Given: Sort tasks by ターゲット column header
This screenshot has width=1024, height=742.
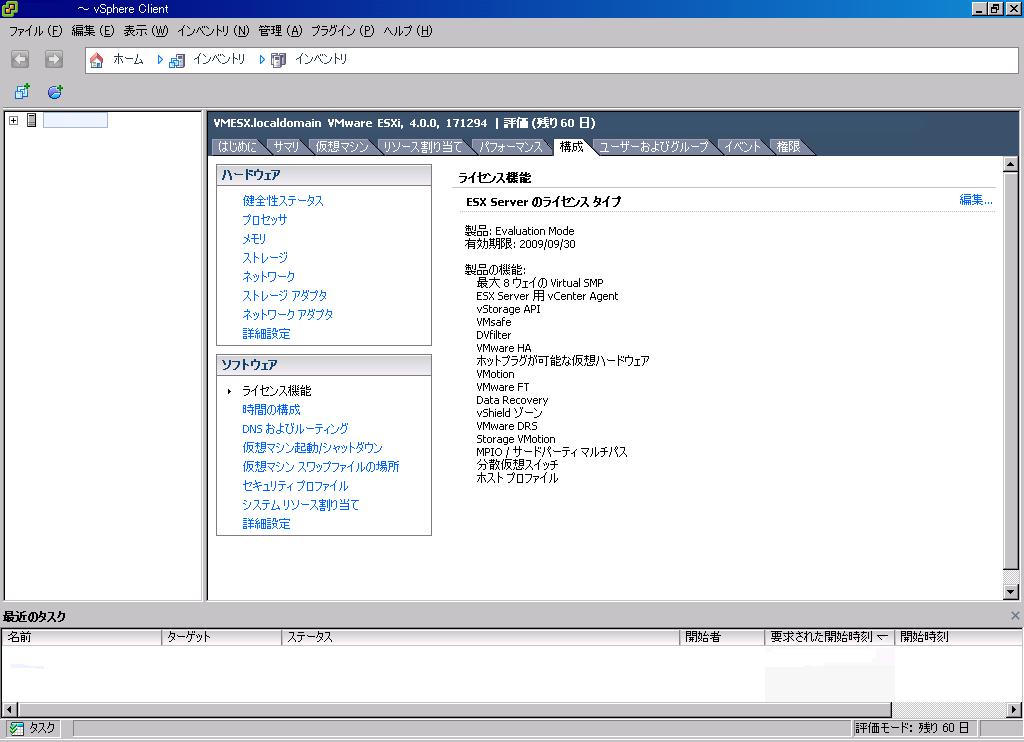Looking at the screenshot, I should pos(221,637).
